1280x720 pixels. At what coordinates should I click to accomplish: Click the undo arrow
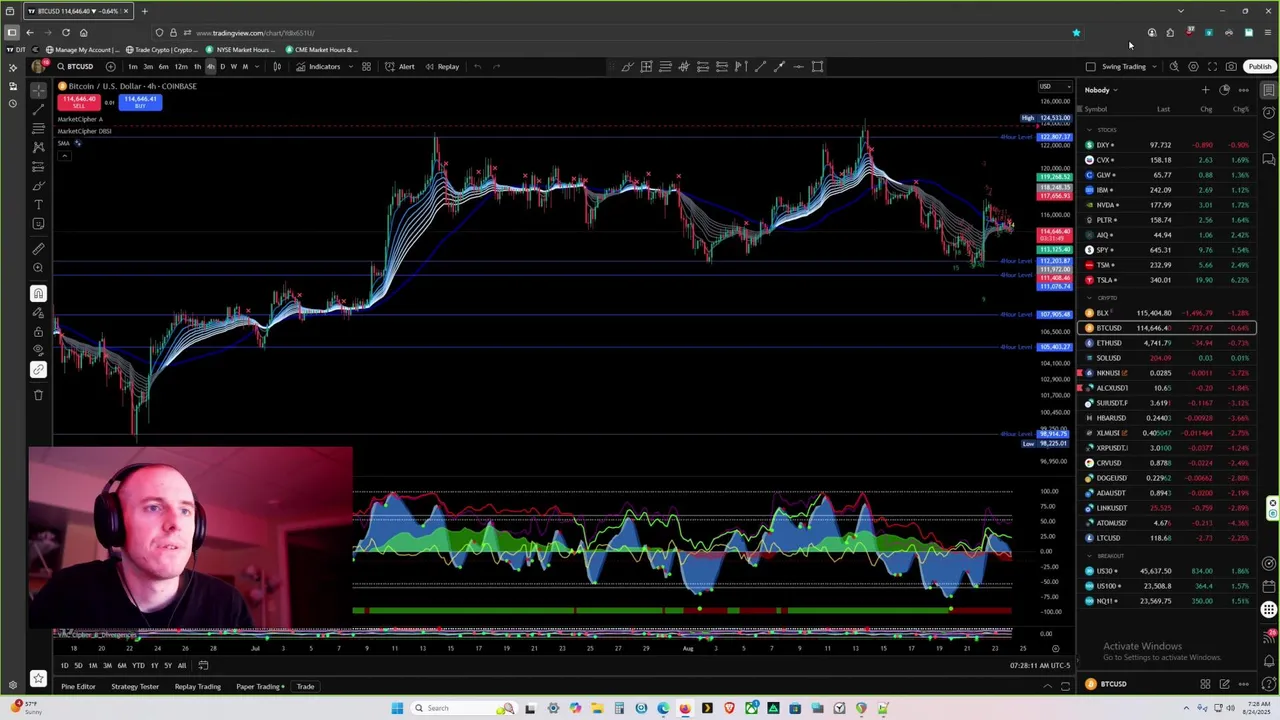(478, 67)
